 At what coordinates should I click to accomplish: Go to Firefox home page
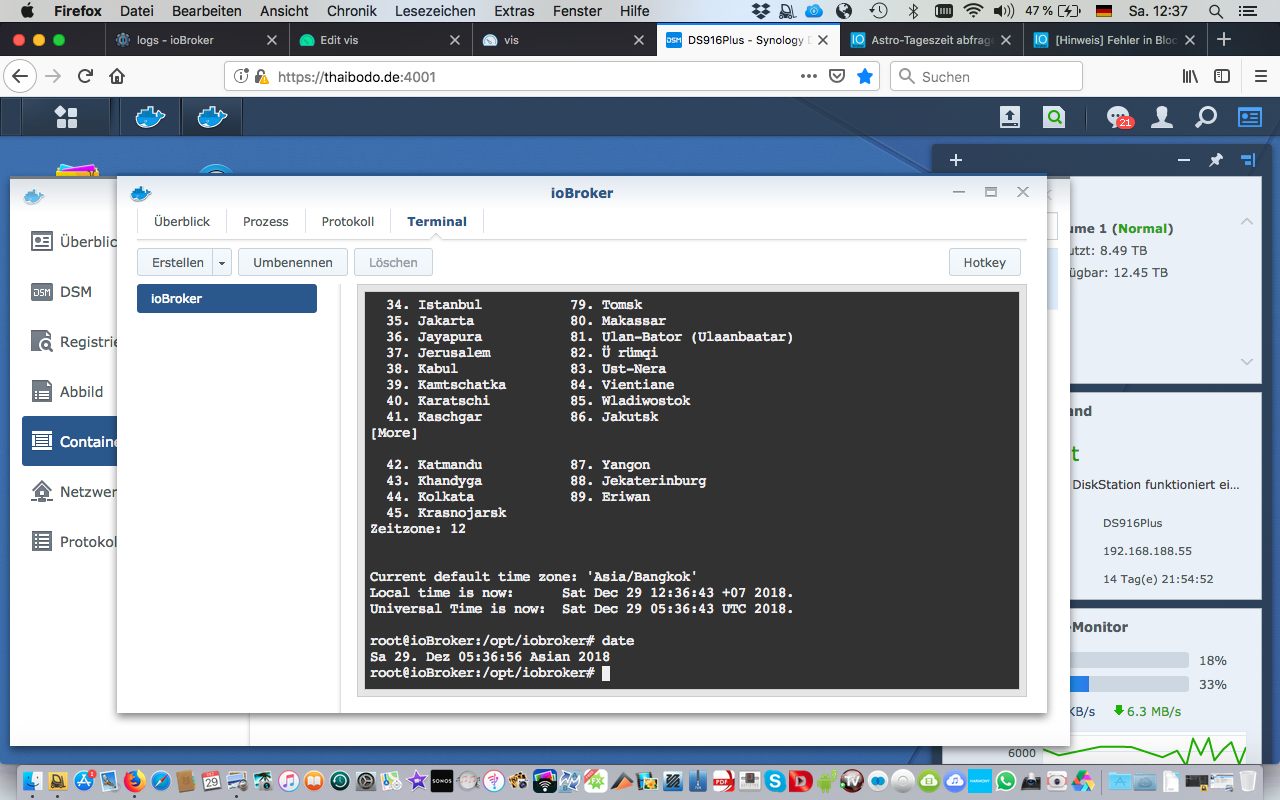coord(117,76)
